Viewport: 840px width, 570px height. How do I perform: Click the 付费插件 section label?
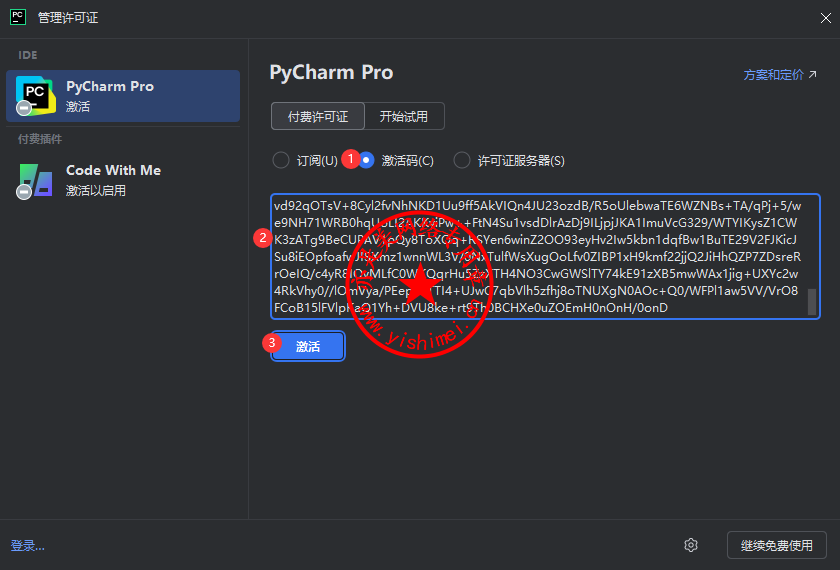(x=40, y=139)
